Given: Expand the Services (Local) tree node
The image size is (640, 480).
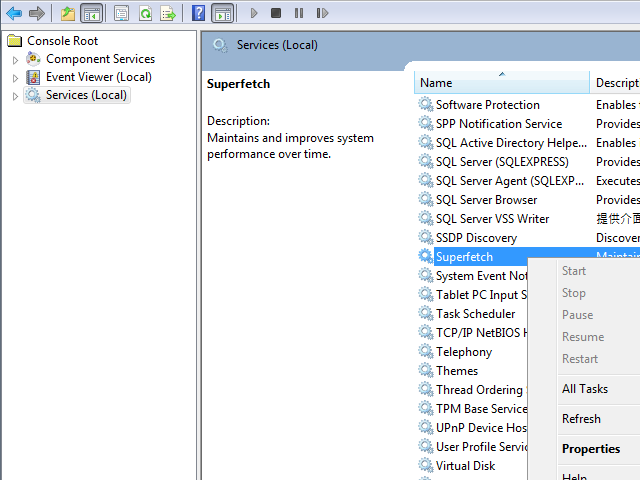Looking at the screenshot, I should point(15,96).
